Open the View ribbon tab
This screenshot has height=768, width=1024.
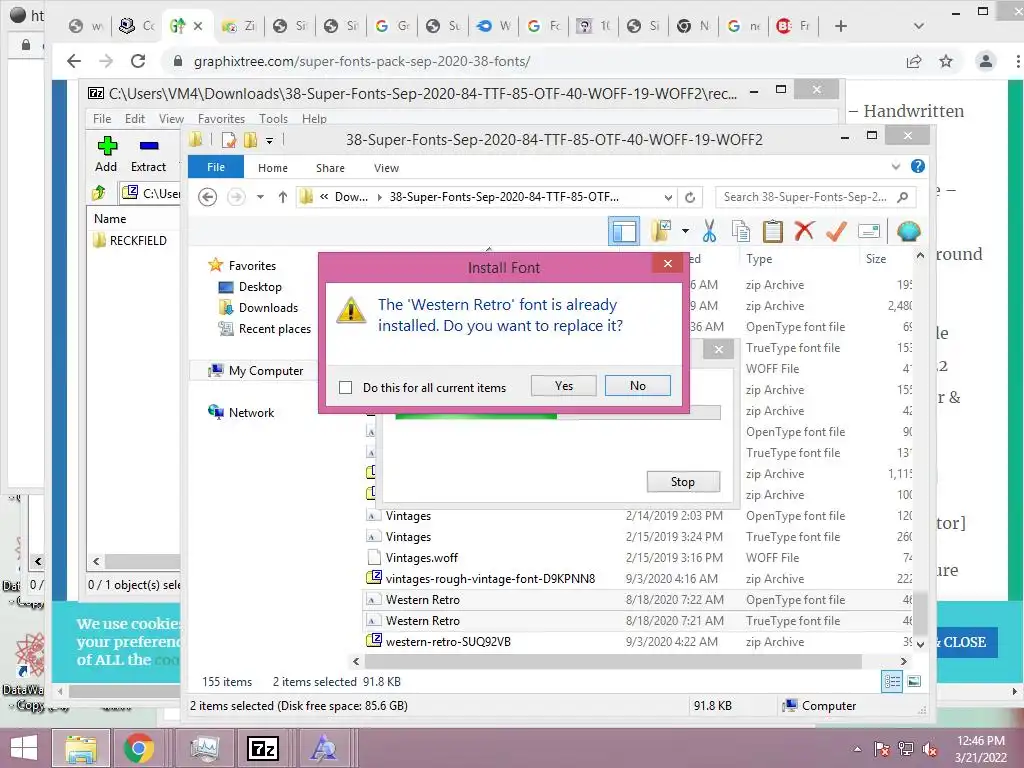(387, 168)
